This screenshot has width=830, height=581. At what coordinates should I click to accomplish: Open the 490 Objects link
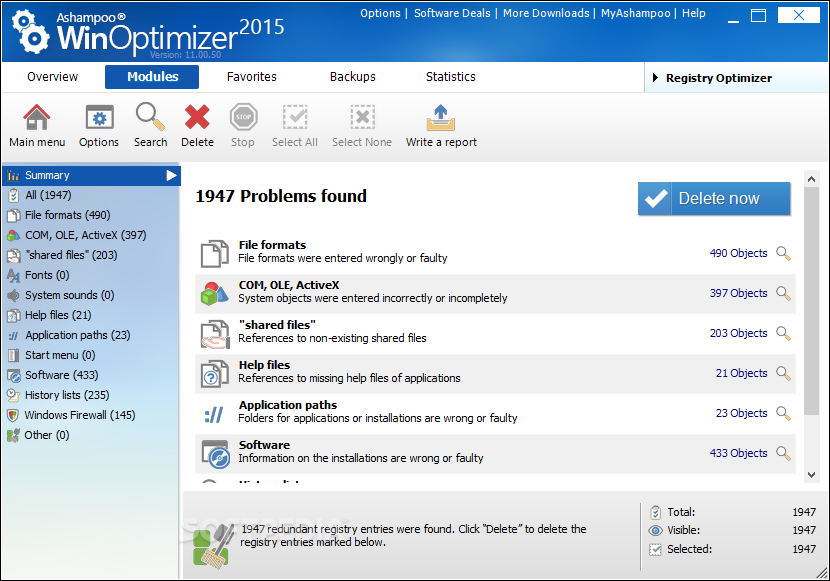click(738, 253)
